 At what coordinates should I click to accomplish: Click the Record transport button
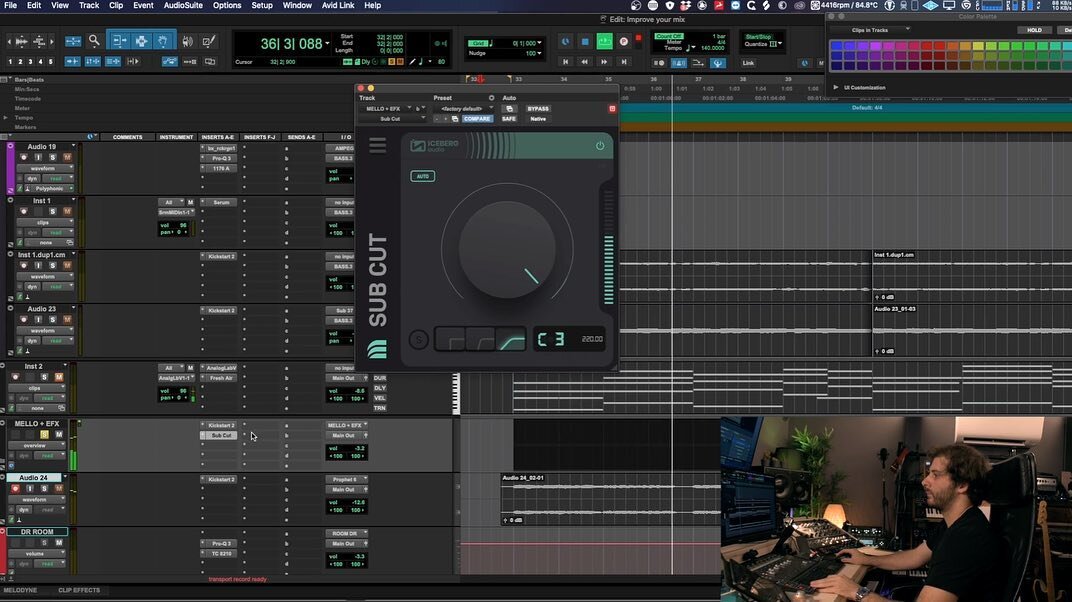click(624, 42)
